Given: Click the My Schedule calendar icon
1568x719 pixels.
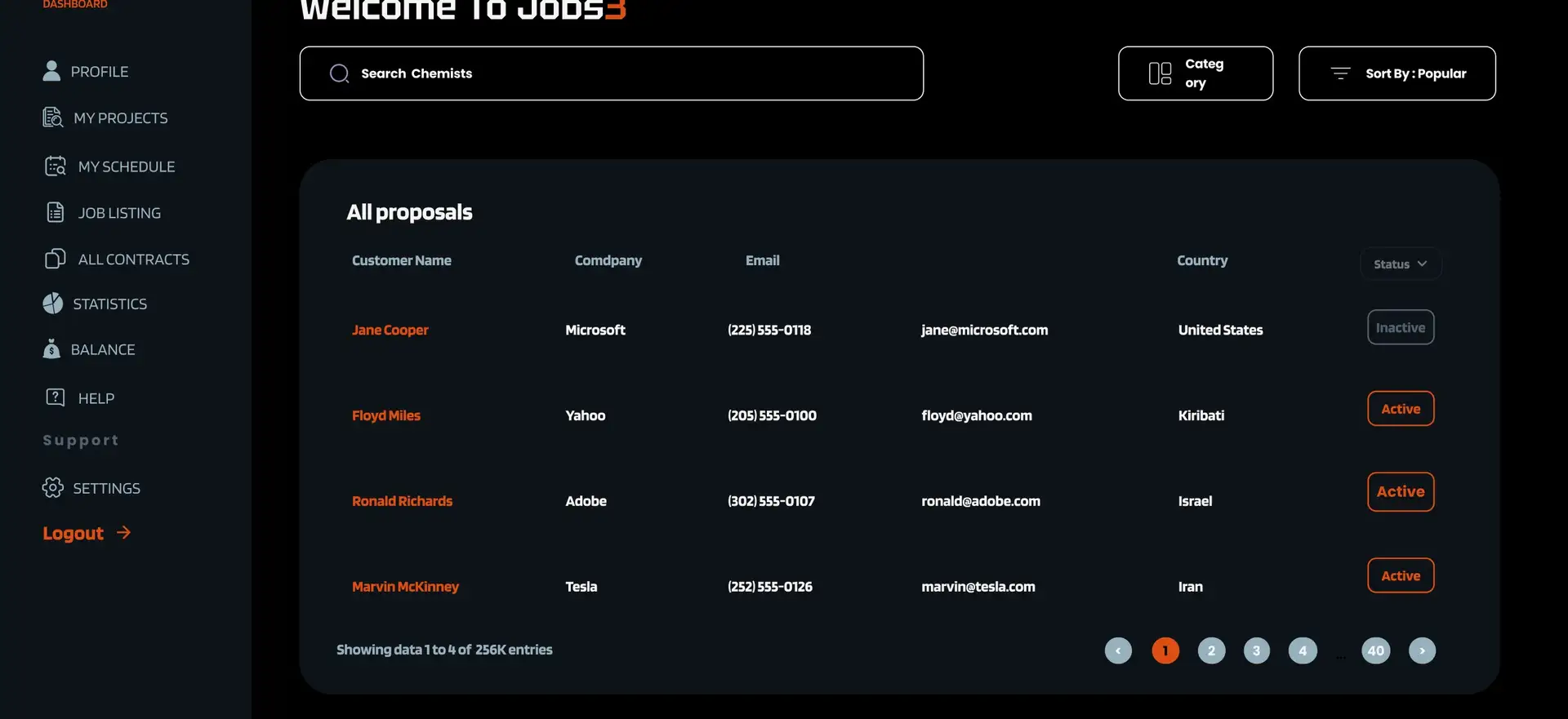Looking at the screenshot, I should point(55,166).
